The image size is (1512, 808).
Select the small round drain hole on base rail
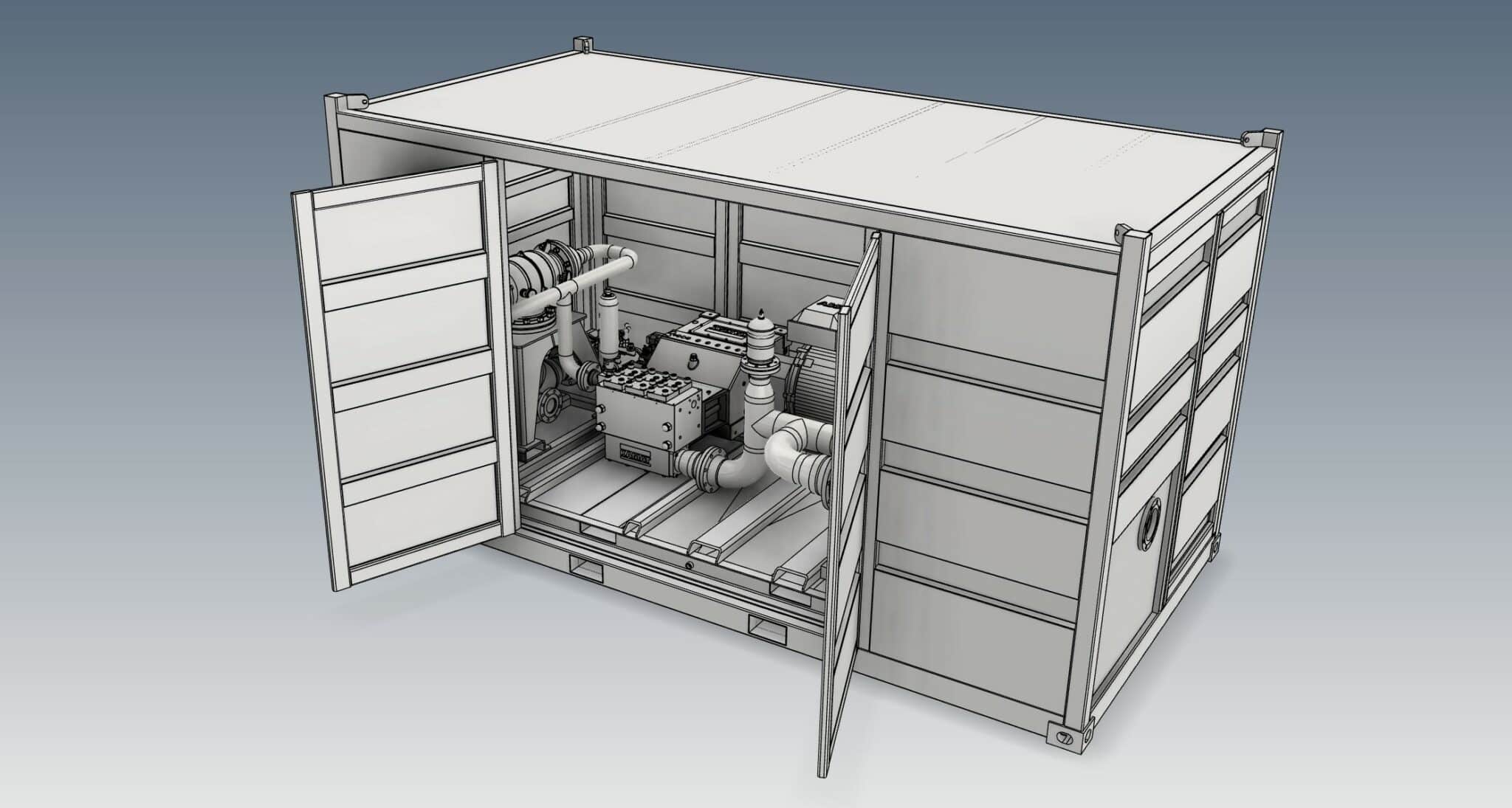tap(688, 565)
